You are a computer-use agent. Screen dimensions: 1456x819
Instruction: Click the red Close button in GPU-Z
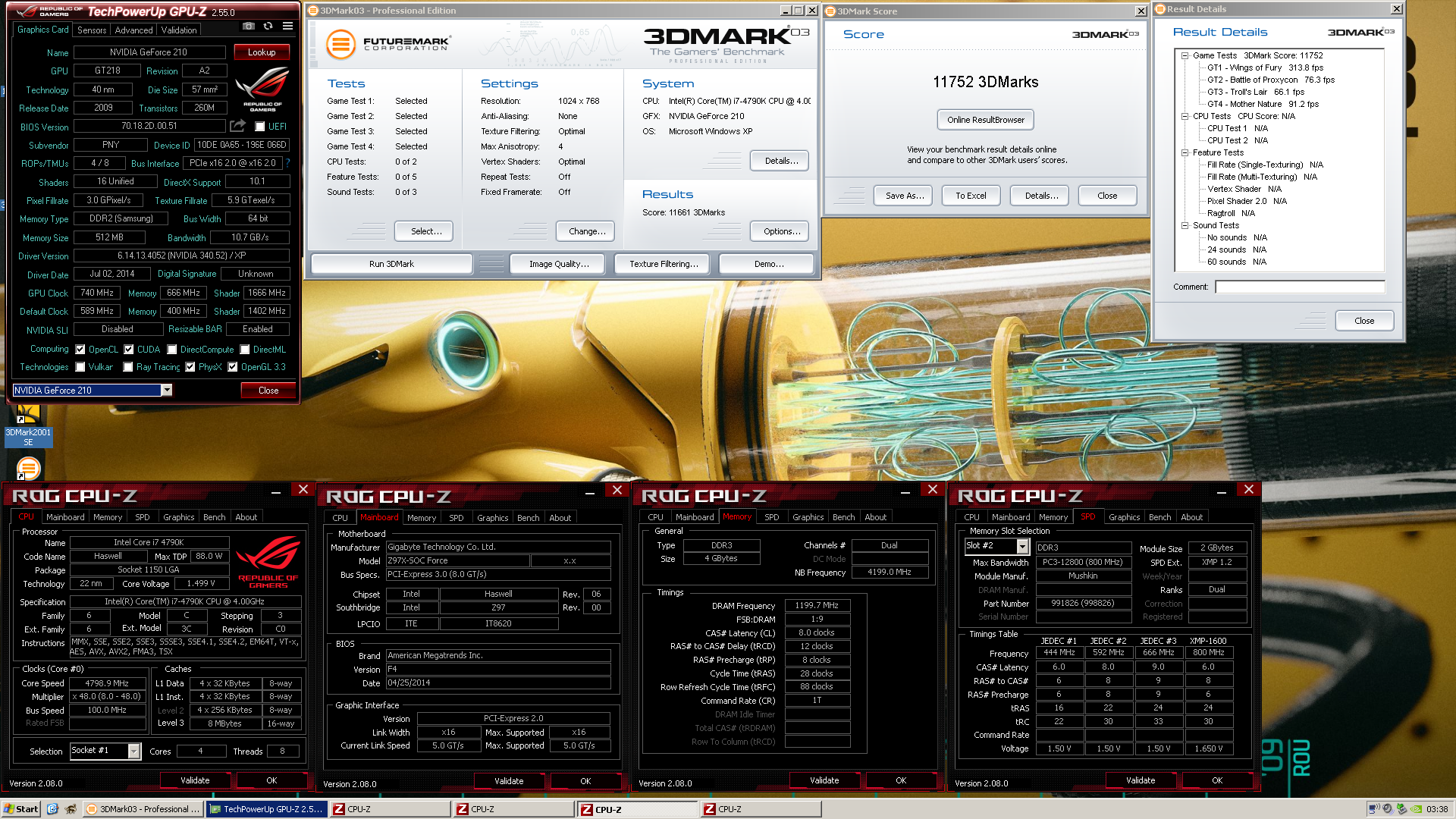268,391
